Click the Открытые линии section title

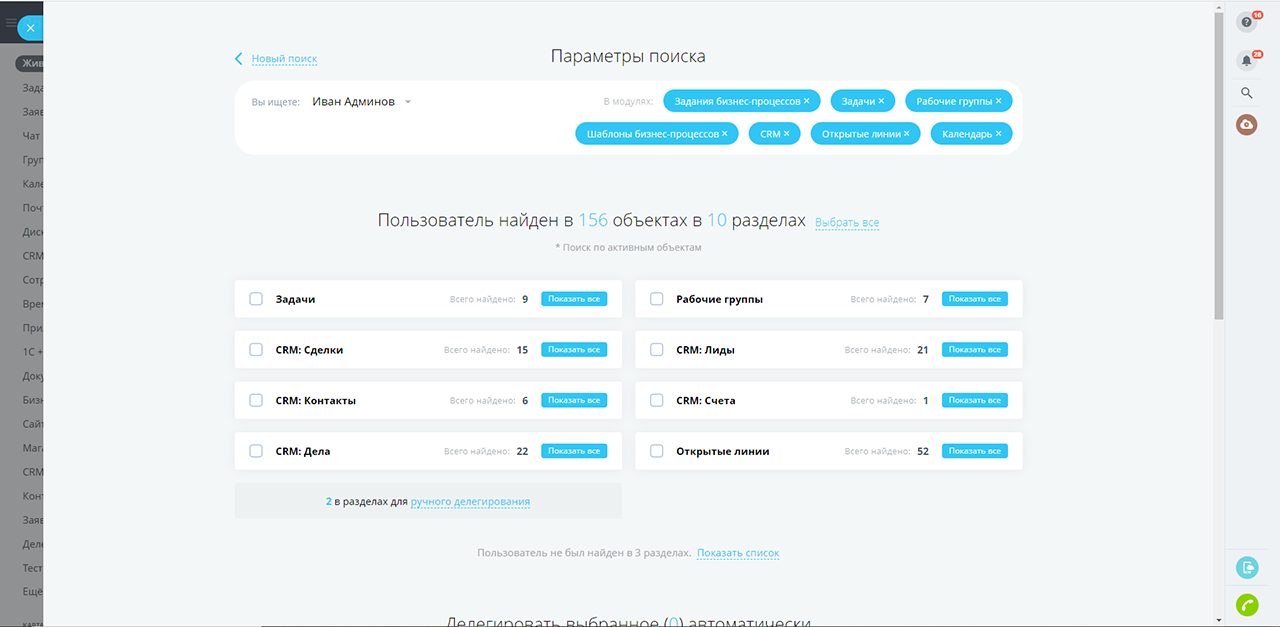[x=723, y=451]
